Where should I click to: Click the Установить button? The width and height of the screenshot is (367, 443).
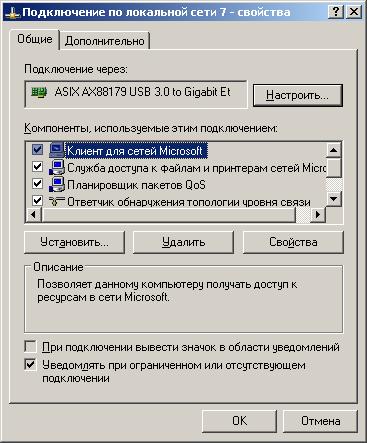click(74, 242)
